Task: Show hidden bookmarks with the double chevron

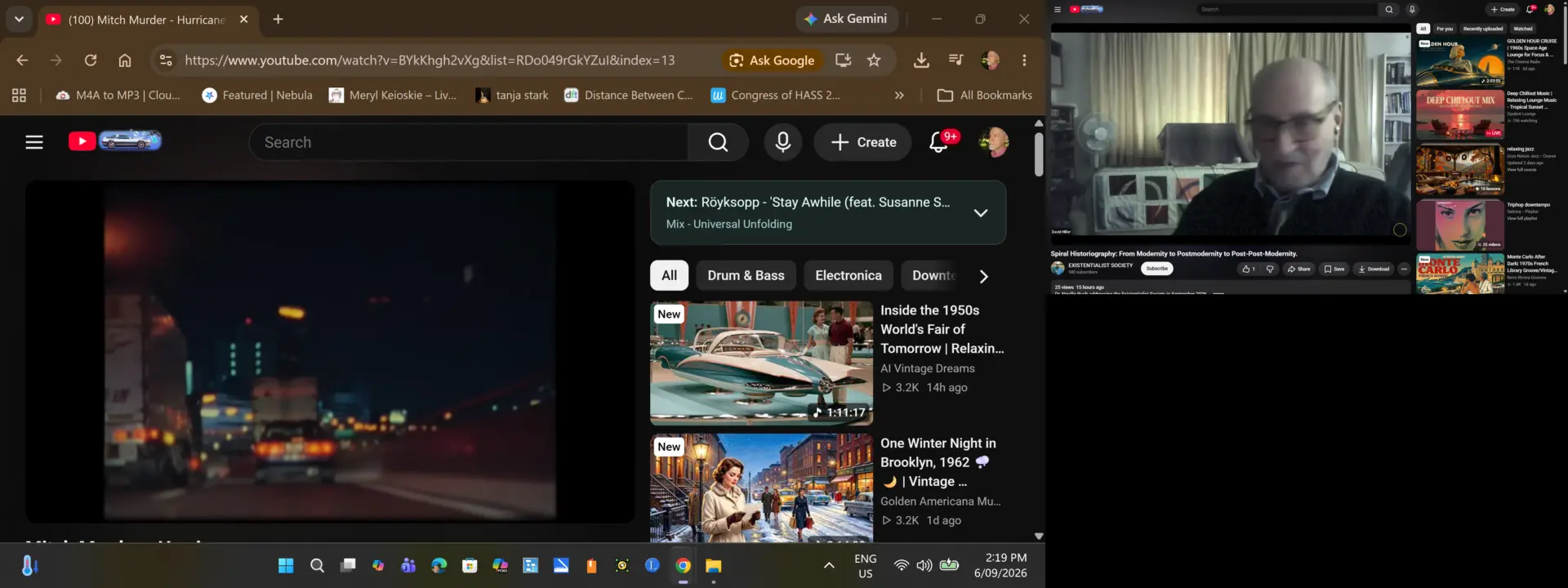Action: (x=899, y=96)
